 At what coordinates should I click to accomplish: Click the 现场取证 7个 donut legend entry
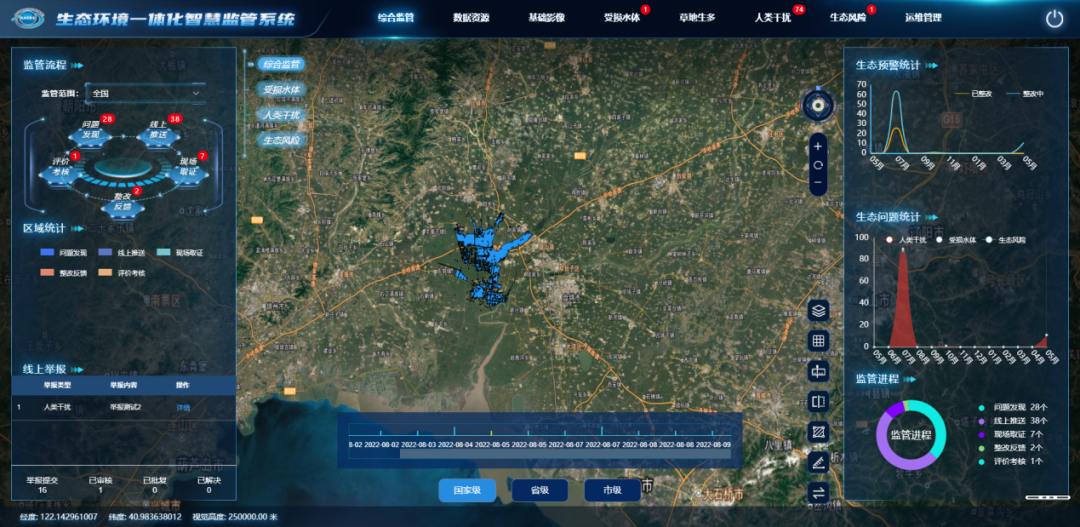click(1012, 434)
